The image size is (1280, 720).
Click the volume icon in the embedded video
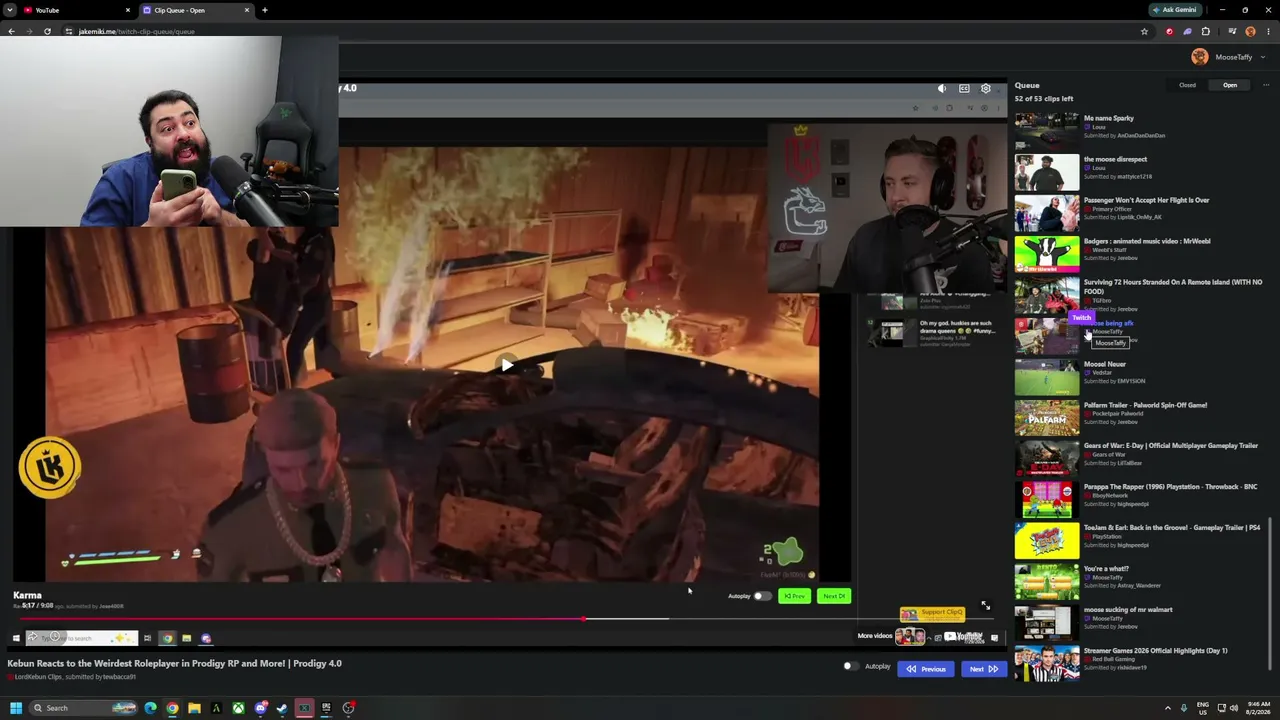tap(942, 88)
